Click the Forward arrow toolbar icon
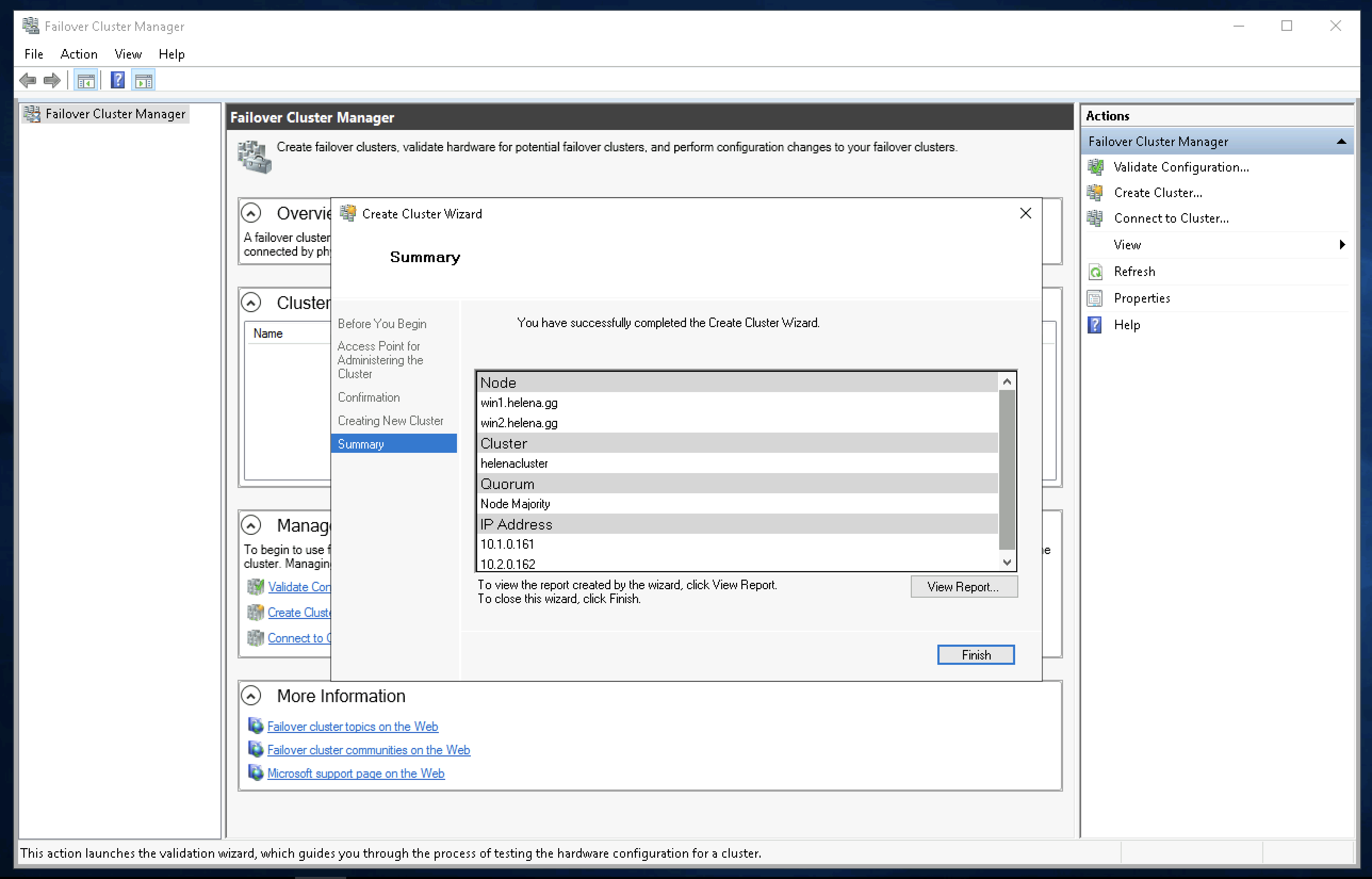1372x879 pixels. [52, 80]
